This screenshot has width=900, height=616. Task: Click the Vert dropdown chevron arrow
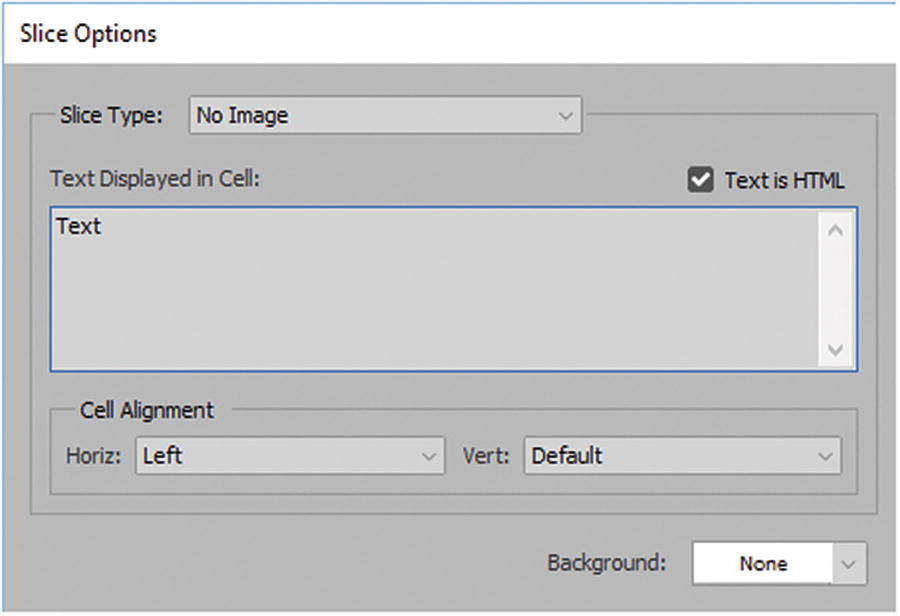point(825,456)
